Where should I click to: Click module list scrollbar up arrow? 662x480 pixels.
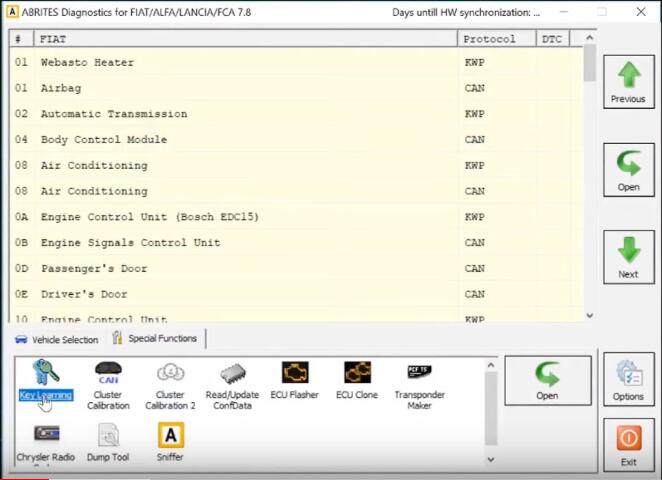[590, 38]
